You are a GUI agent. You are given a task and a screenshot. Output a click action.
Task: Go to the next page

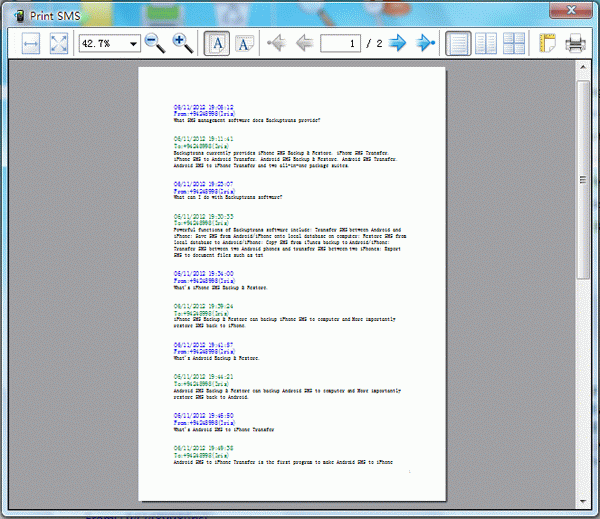397,43
